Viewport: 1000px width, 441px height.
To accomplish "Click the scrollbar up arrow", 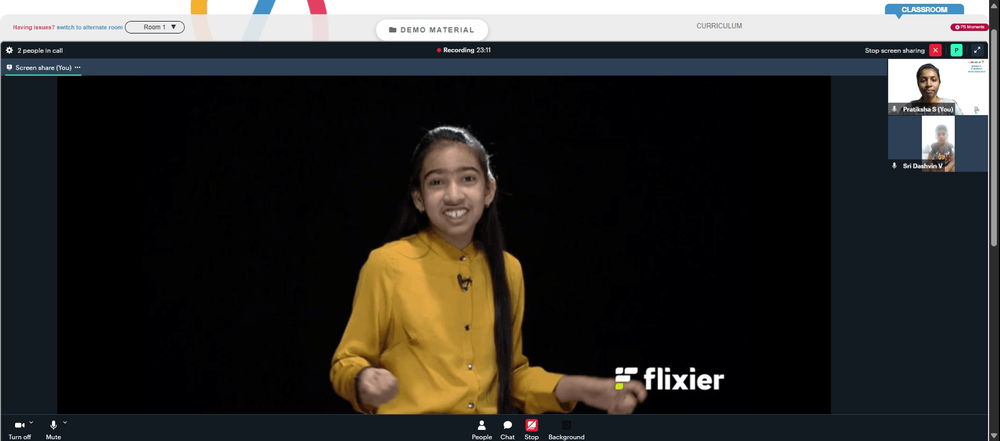I will pos(995,4).
